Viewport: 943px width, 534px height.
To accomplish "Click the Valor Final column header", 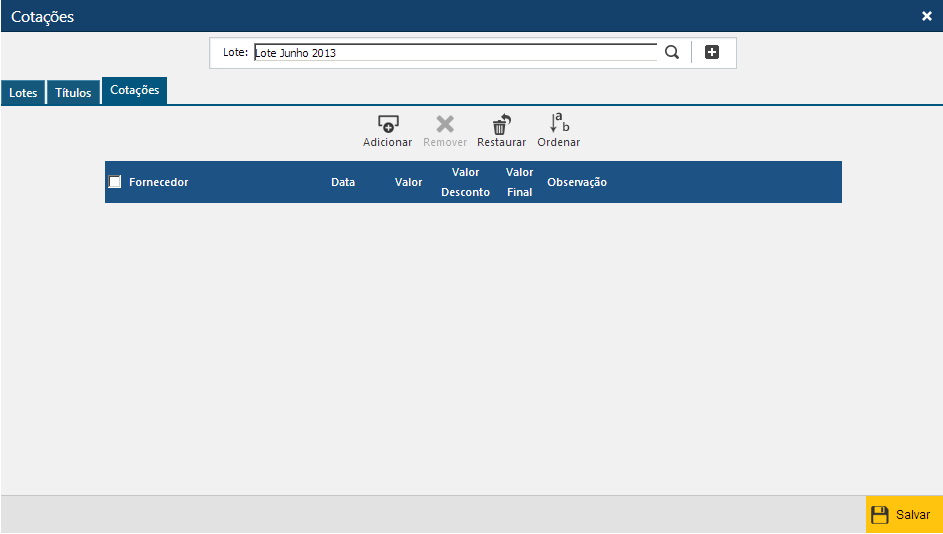I will tap(519, 182).
